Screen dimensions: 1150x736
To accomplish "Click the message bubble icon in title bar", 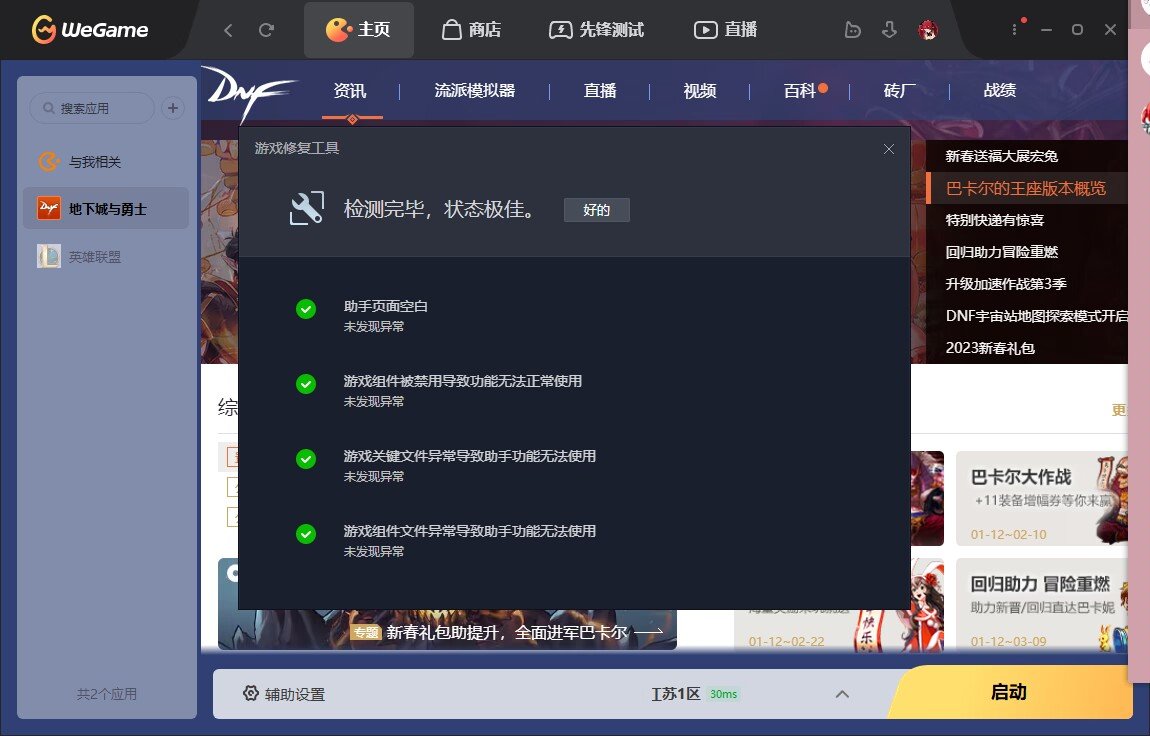I will point(852,30).
